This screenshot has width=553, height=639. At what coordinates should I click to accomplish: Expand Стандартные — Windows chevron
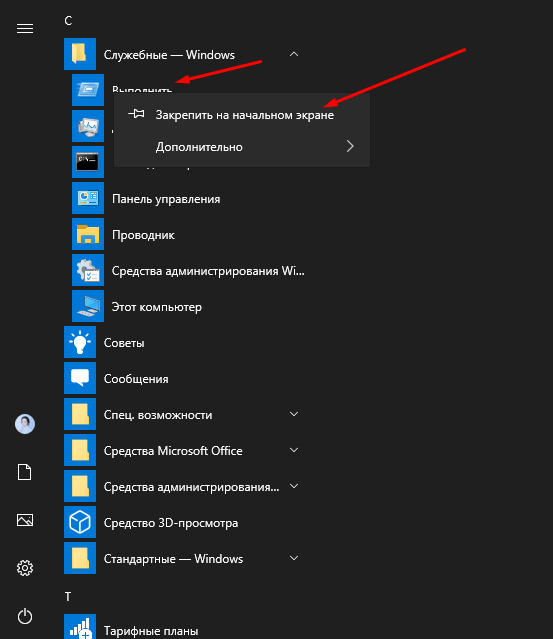294,558
